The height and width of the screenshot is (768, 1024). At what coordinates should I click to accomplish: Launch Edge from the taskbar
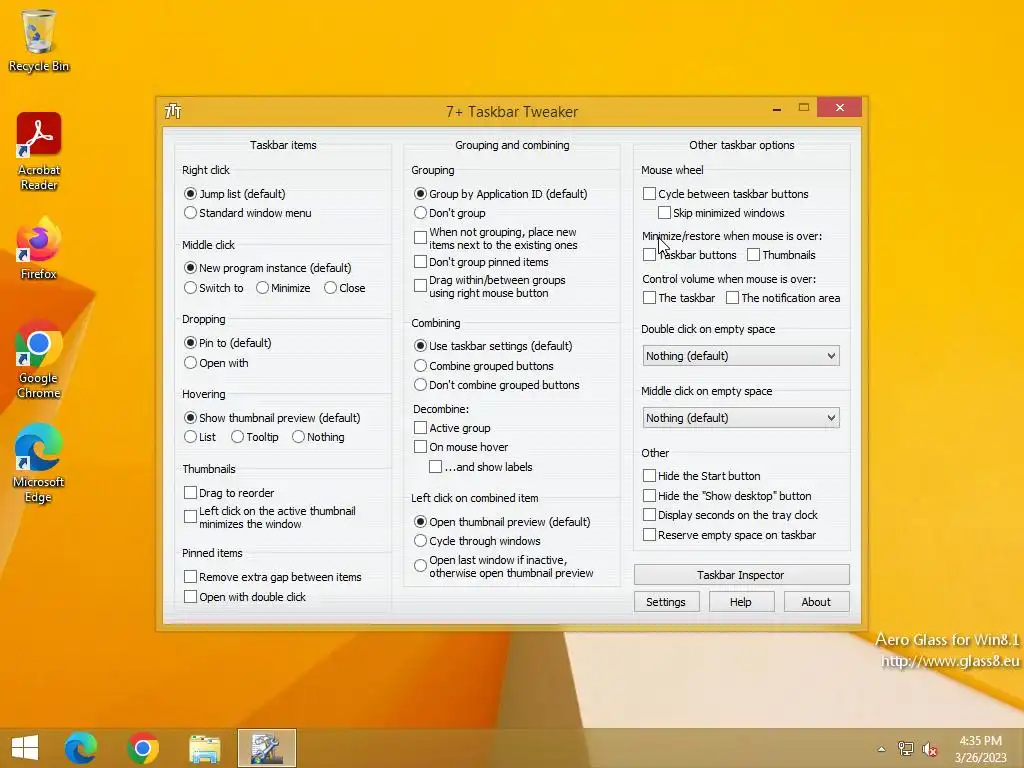pyautogui.click(x=80, y=748)
